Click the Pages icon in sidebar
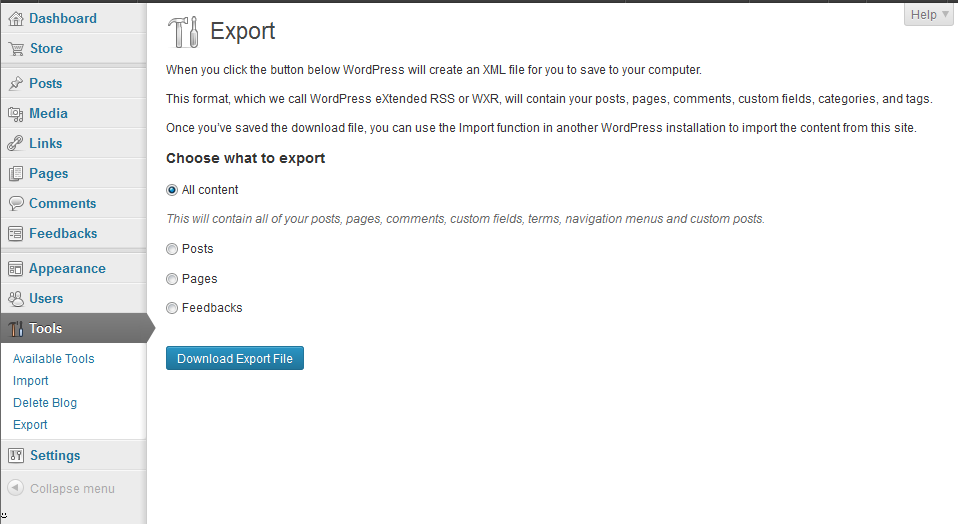 pos(15,173)
